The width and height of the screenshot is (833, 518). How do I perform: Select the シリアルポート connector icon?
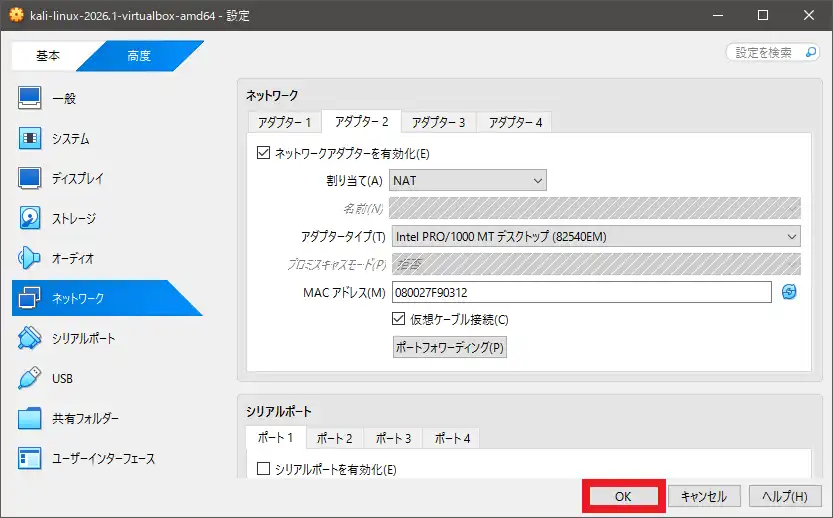tap(29, 338)
